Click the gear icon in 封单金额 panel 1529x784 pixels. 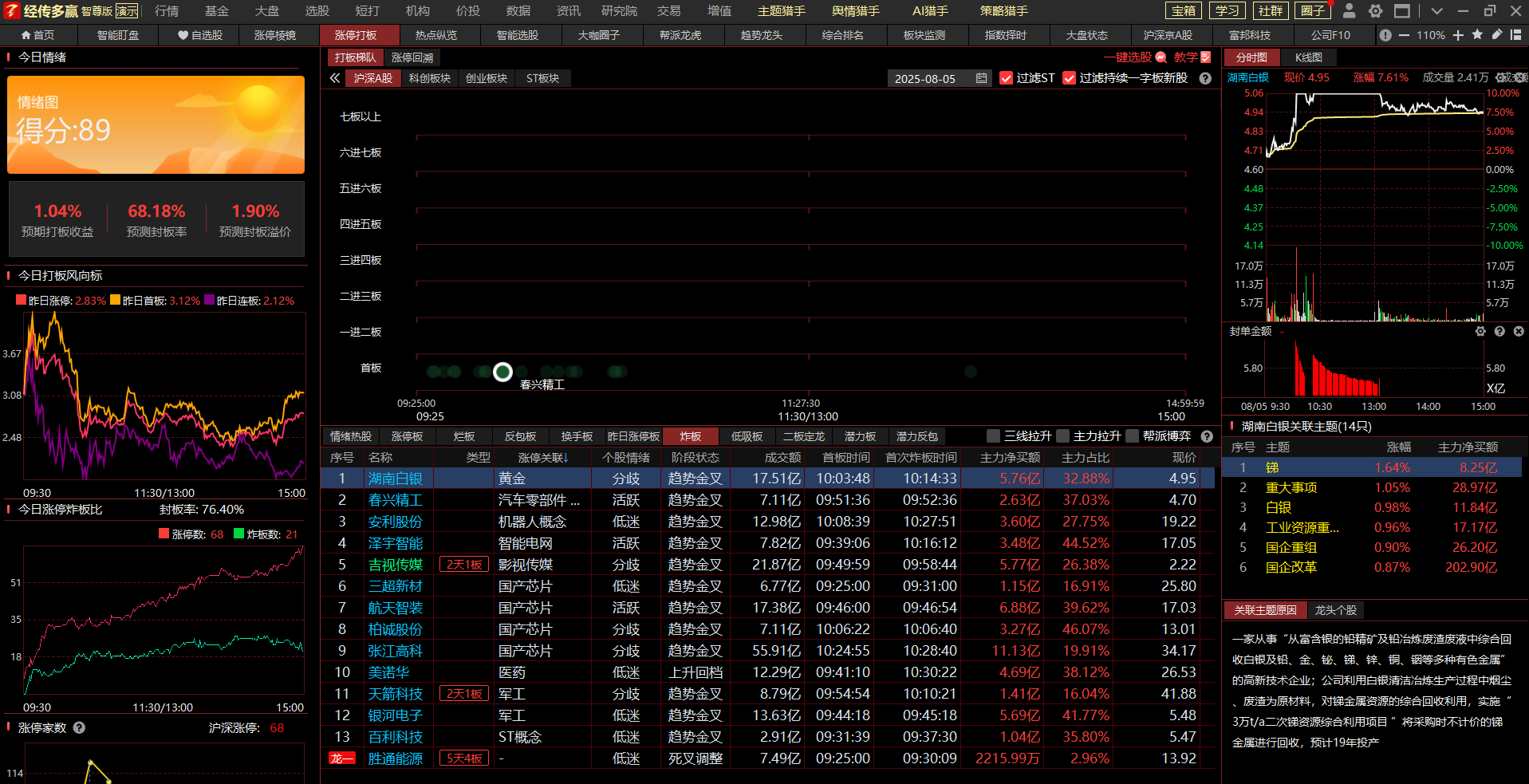pyautogui.click(x=1480, y=331)
